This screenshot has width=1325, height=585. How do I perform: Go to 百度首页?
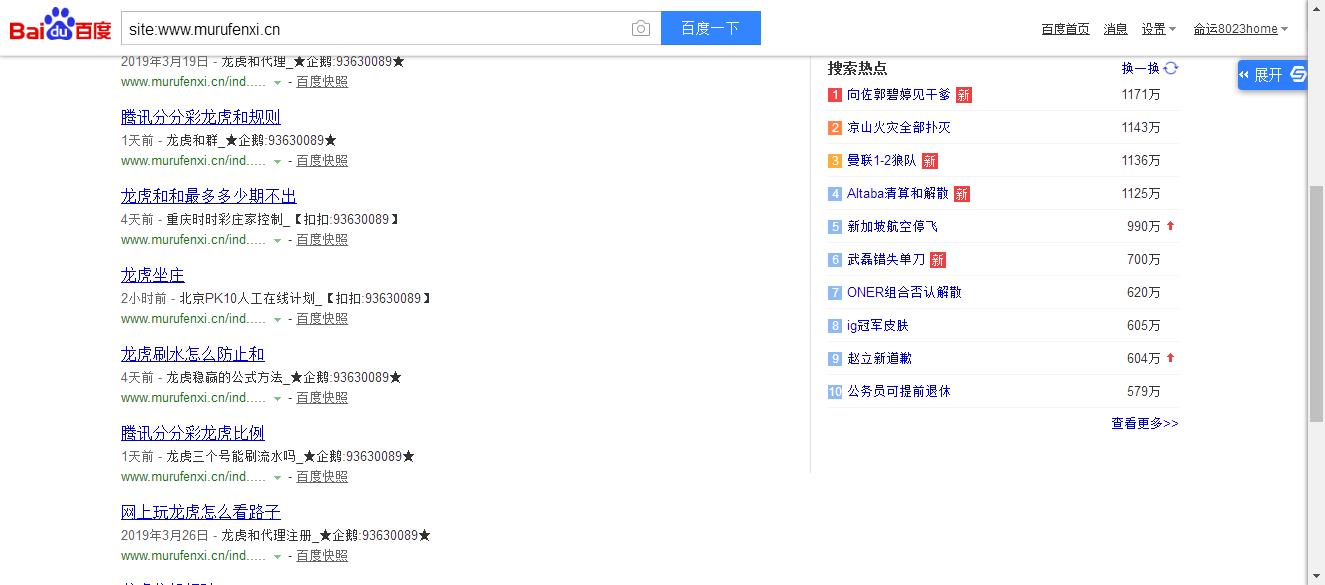coord(1065,29)
